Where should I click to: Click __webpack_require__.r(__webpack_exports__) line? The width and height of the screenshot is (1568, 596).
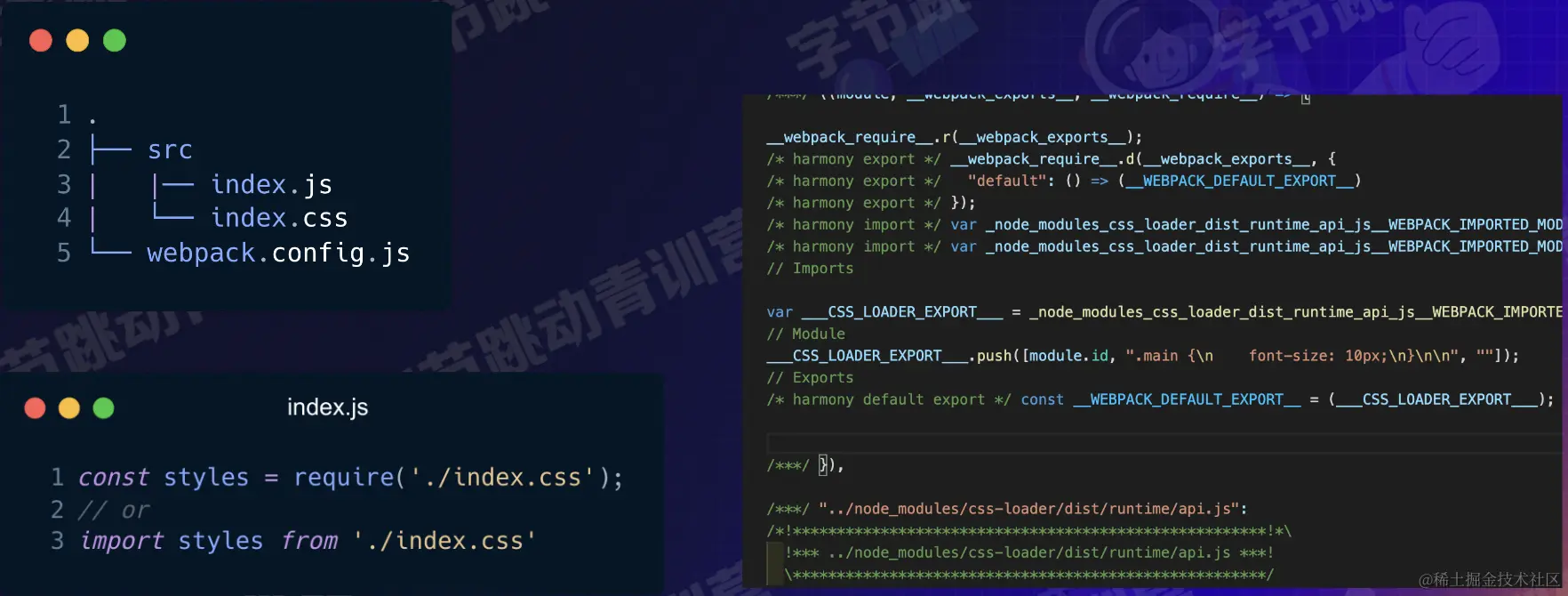click(x=955, y=137)
